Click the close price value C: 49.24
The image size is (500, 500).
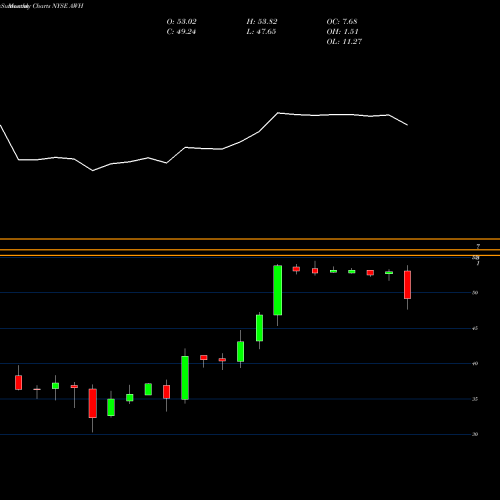tap(181, 32)
